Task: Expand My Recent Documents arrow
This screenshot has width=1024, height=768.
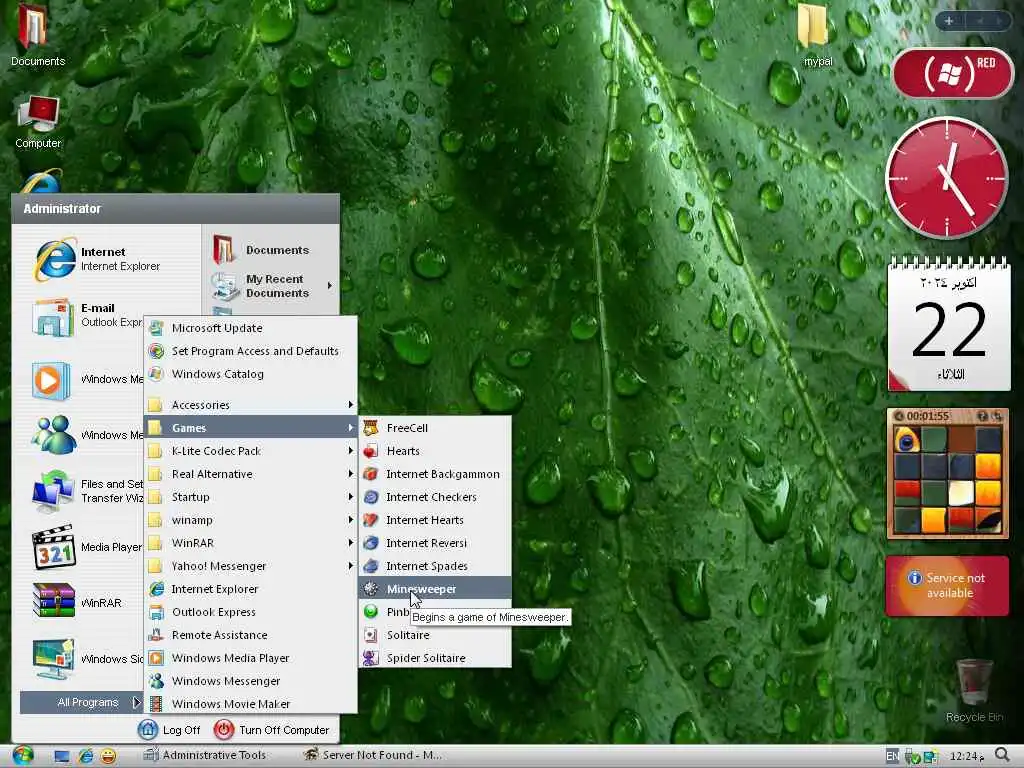Action: pyautogui.click(x=330, y=285)
